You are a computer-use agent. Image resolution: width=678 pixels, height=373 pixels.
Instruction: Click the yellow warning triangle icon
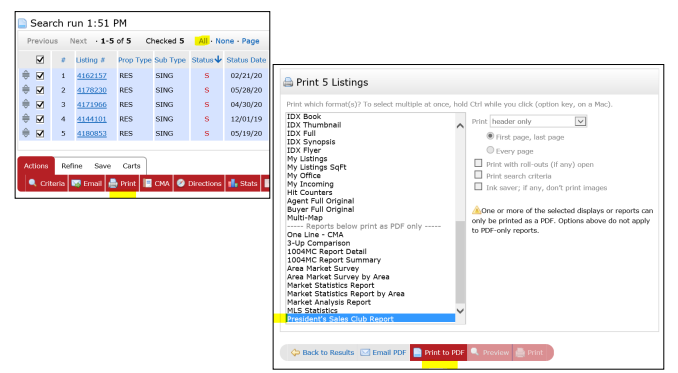477,210
